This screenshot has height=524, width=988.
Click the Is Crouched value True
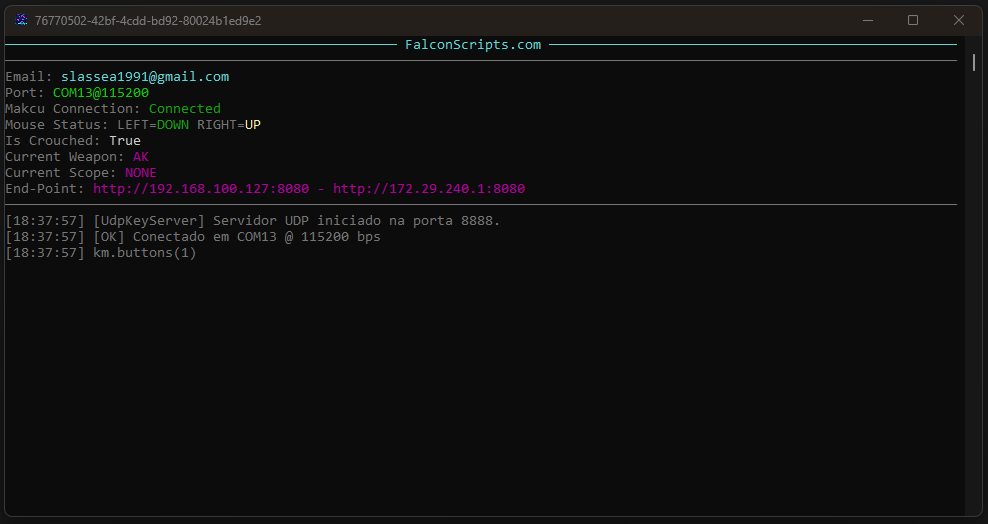coord(125,140)
